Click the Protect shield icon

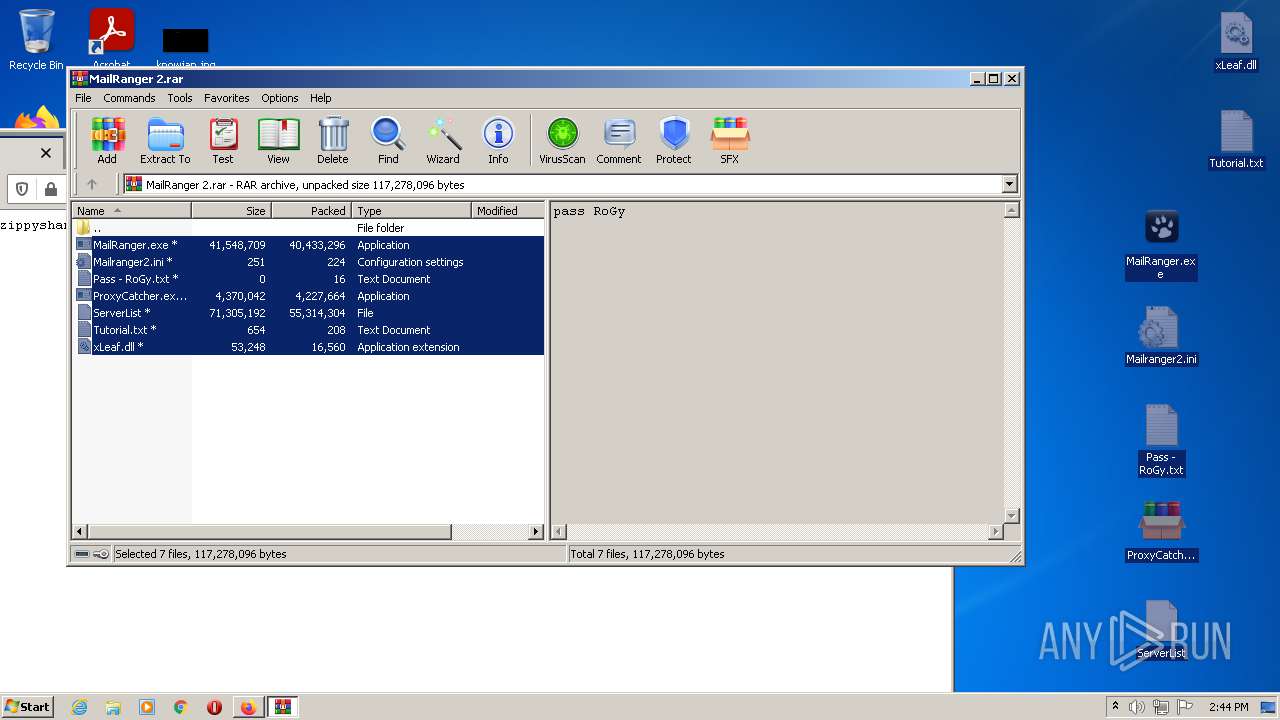pos(674,141)
